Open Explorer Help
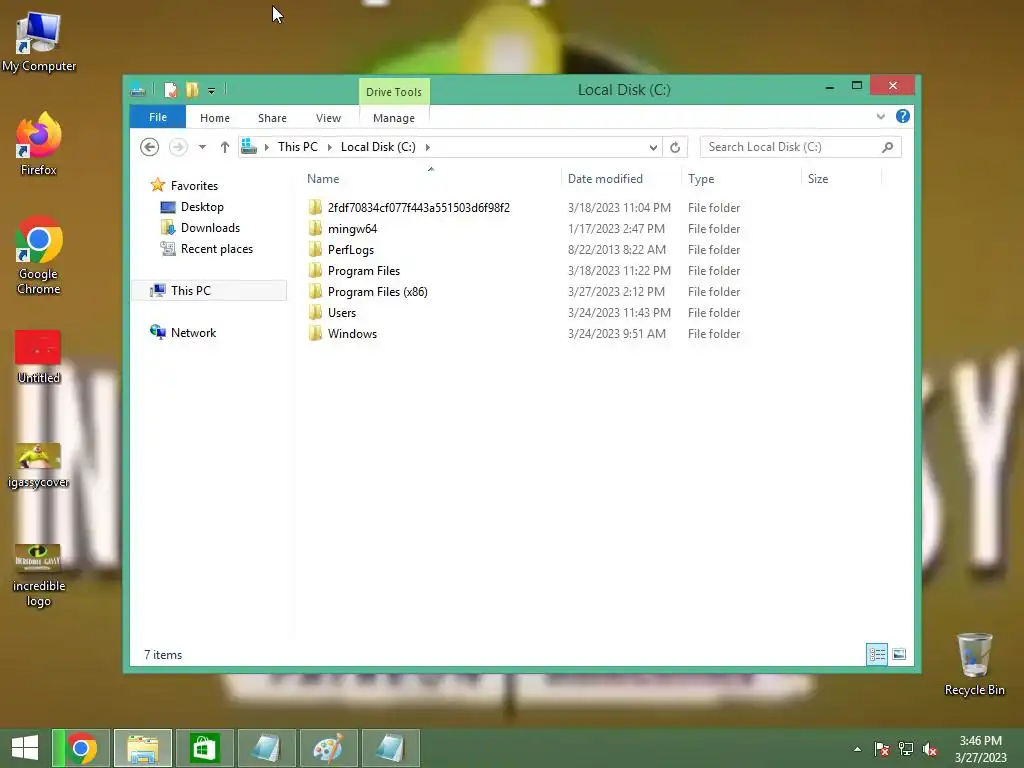 pos(903,116)
